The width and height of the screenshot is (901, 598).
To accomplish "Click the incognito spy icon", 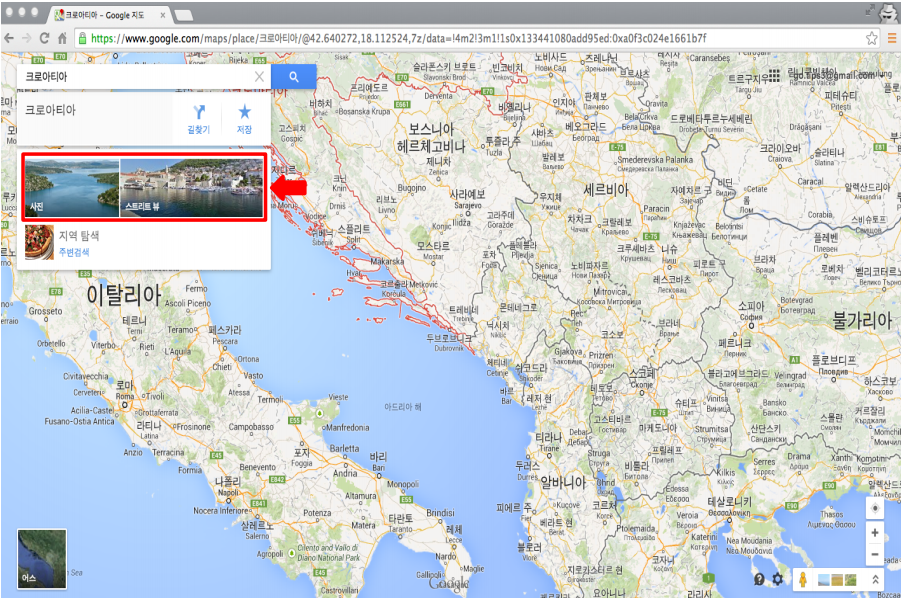I will (889, 13).
